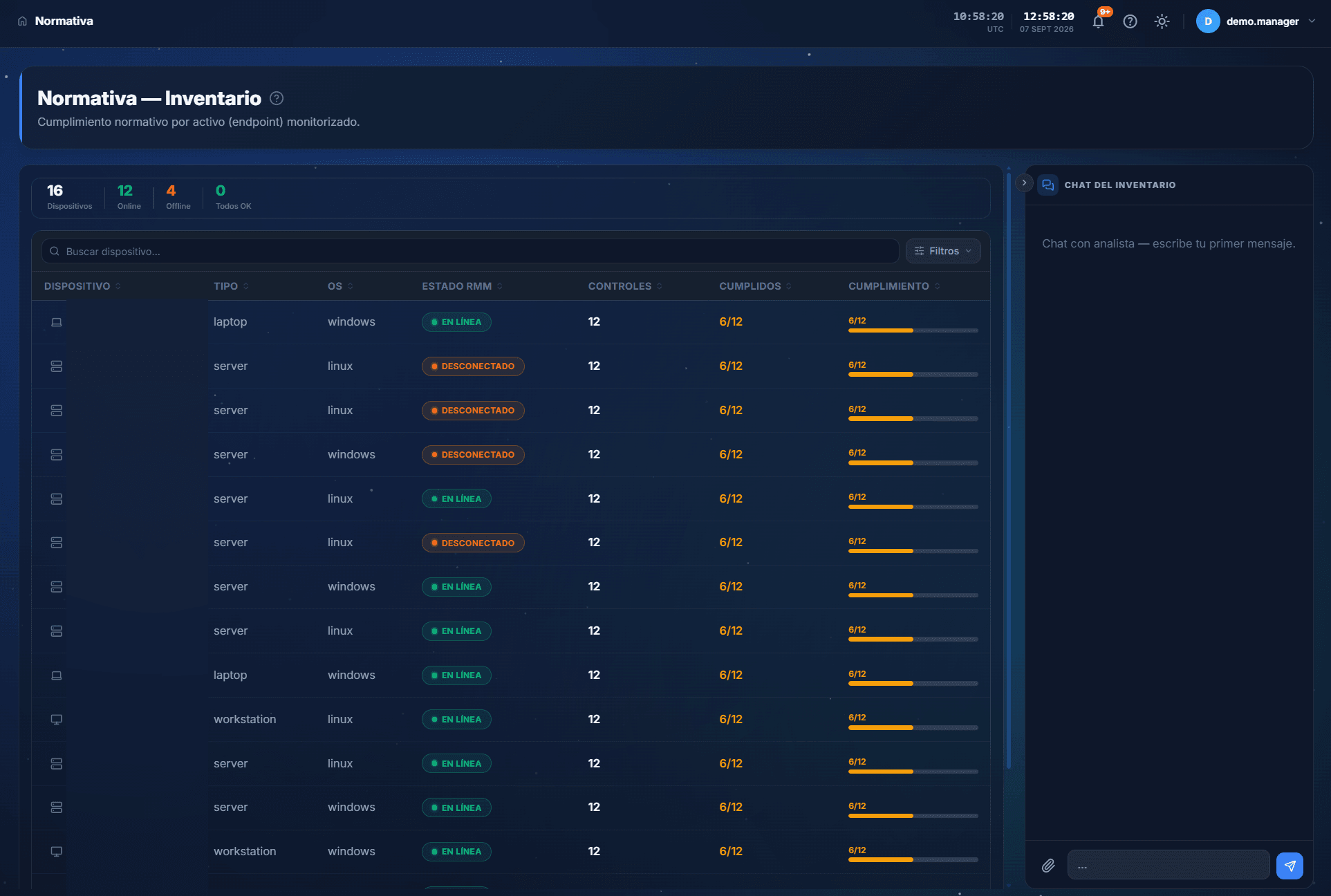
Task: Click EN LÍNEA badge in first laptop row
Action: click(456, 322)
